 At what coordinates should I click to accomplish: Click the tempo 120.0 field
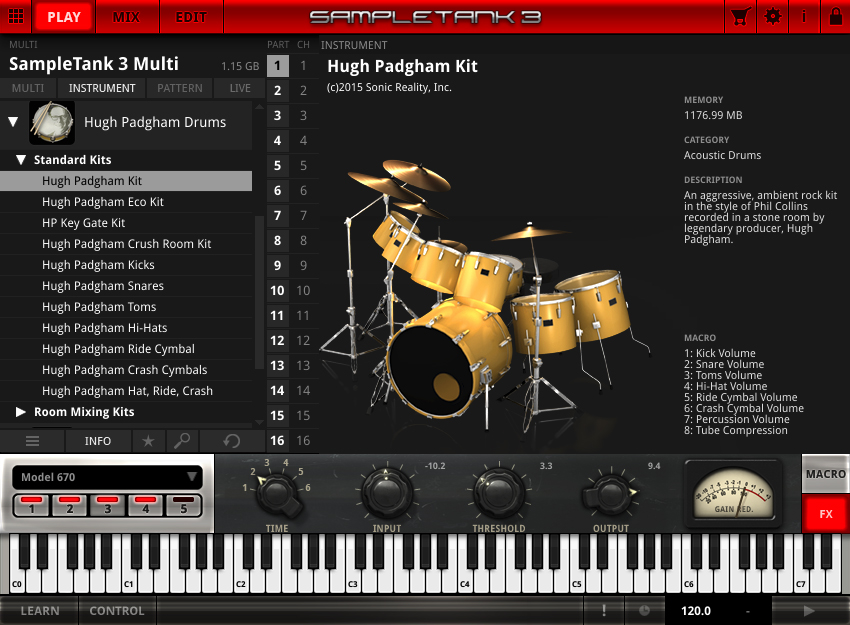coord(696,611)
